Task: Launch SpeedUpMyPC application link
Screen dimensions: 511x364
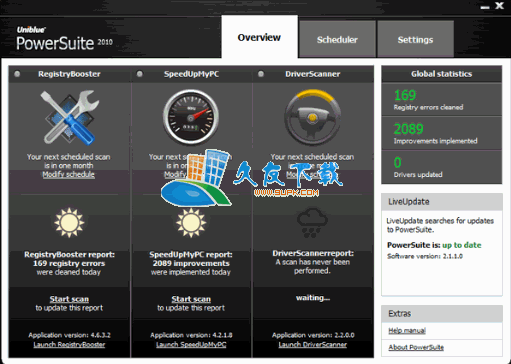Action: click(191, 344)
